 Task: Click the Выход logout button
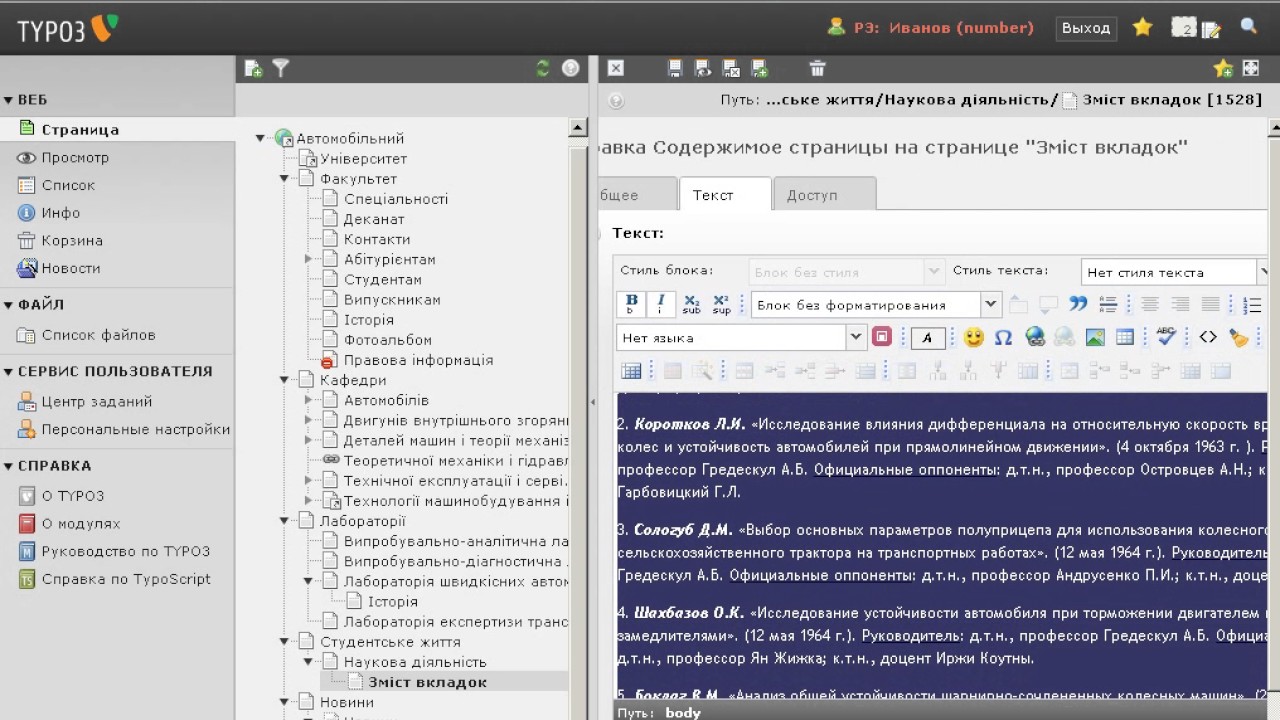[1086, 28]
